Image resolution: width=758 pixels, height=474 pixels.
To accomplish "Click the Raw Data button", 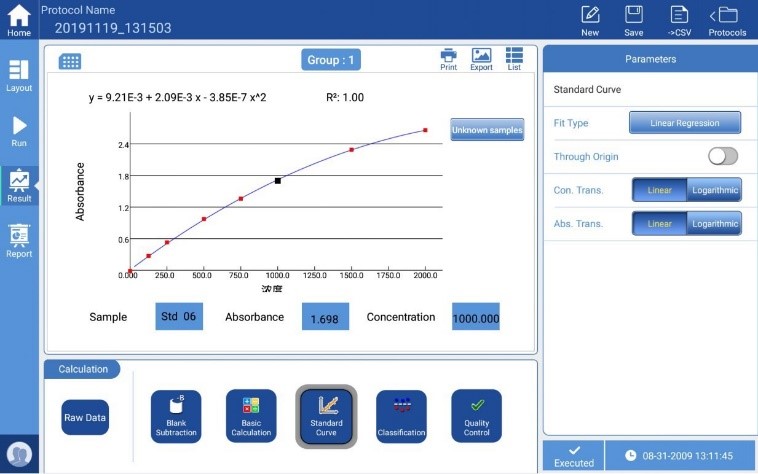I will coord(85,417).
